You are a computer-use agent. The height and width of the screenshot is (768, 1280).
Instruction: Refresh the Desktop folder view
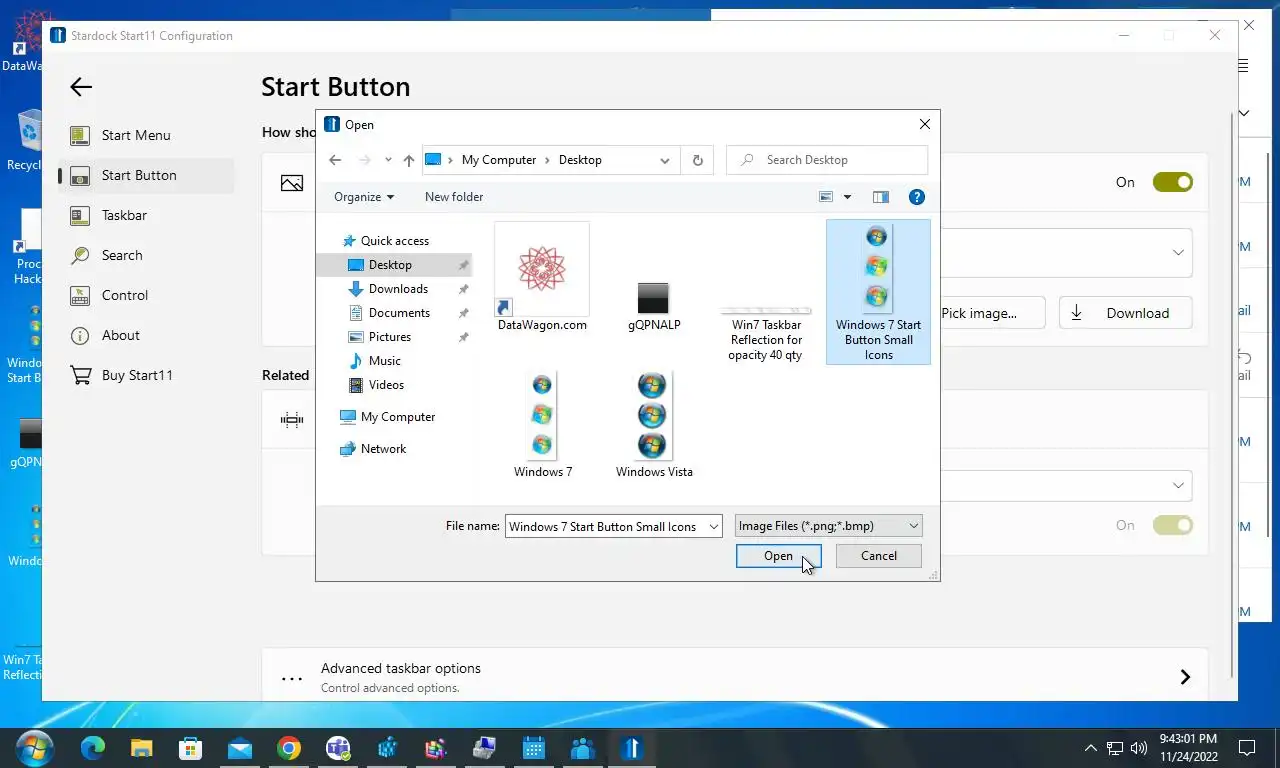click(x=697, y=160)
